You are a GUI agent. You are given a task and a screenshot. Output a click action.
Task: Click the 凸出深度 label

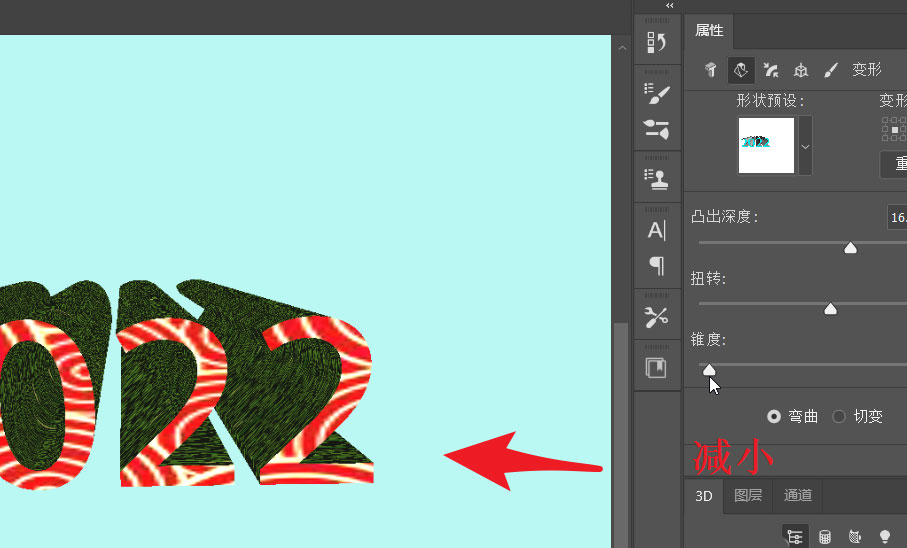(725, 217)
